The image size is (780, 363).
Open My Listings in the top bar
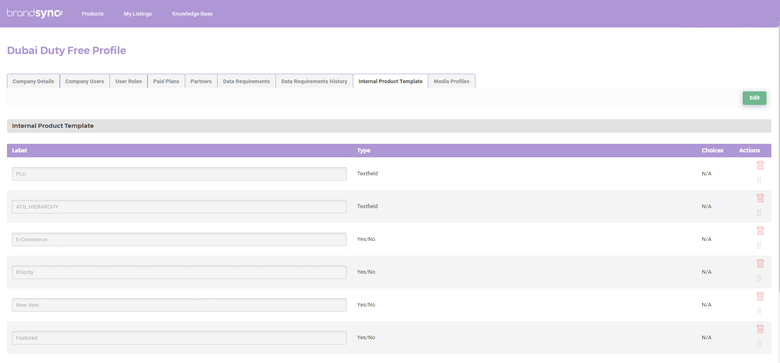138,14
